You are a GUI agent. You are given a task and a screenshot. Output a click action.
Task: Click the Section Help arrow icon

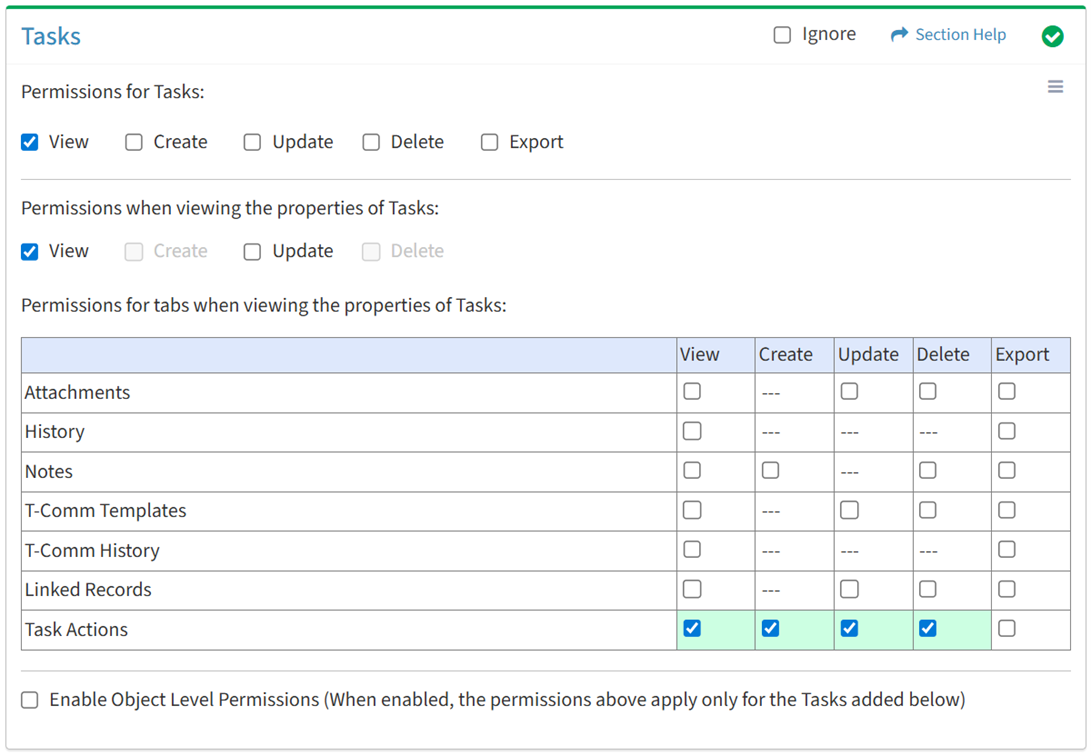point(899,35)
